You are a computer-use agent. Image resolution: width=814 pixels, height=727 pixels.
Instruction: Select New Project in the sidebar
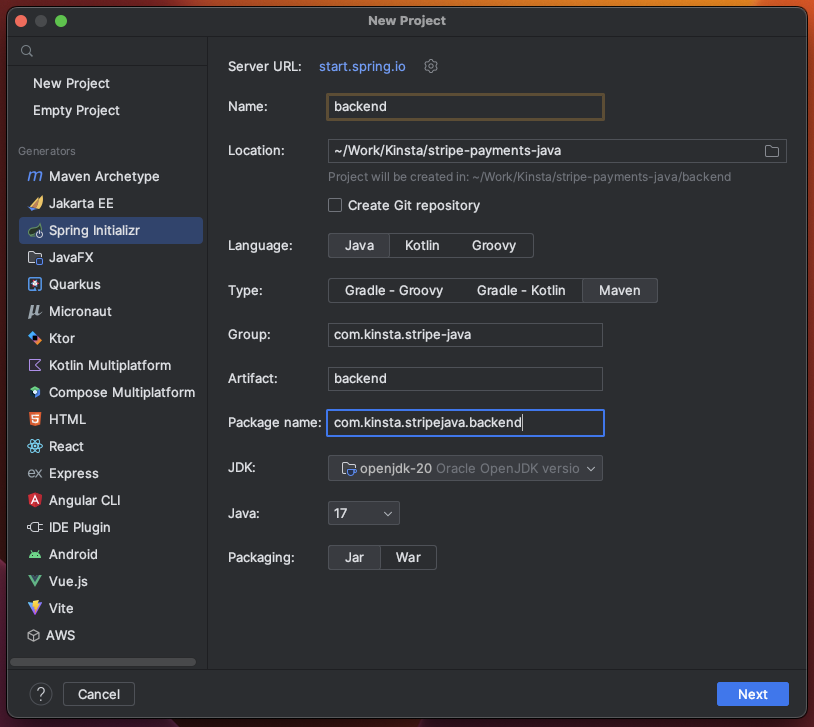73,83
